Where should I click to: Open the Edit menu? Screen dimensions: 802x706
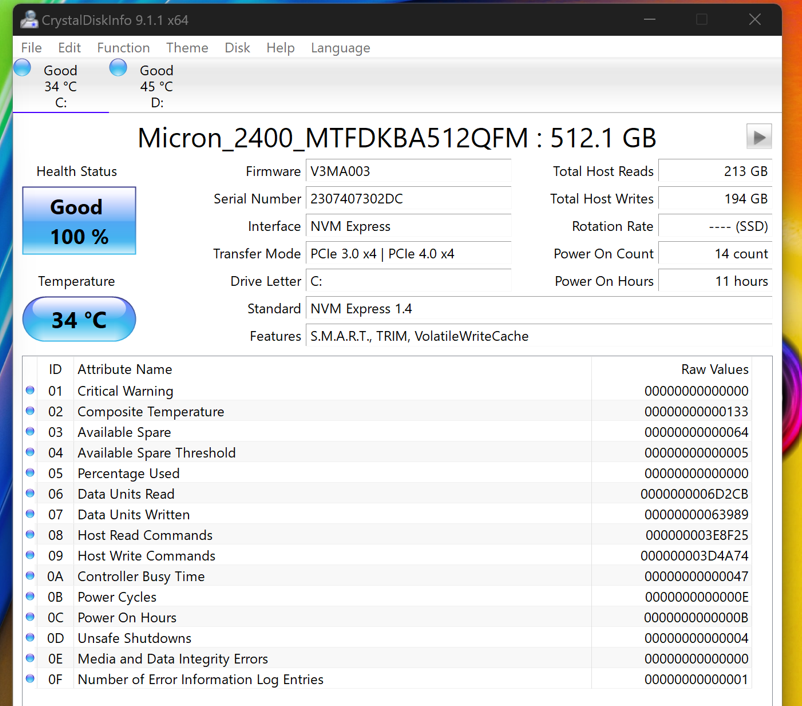pos(69,48)
